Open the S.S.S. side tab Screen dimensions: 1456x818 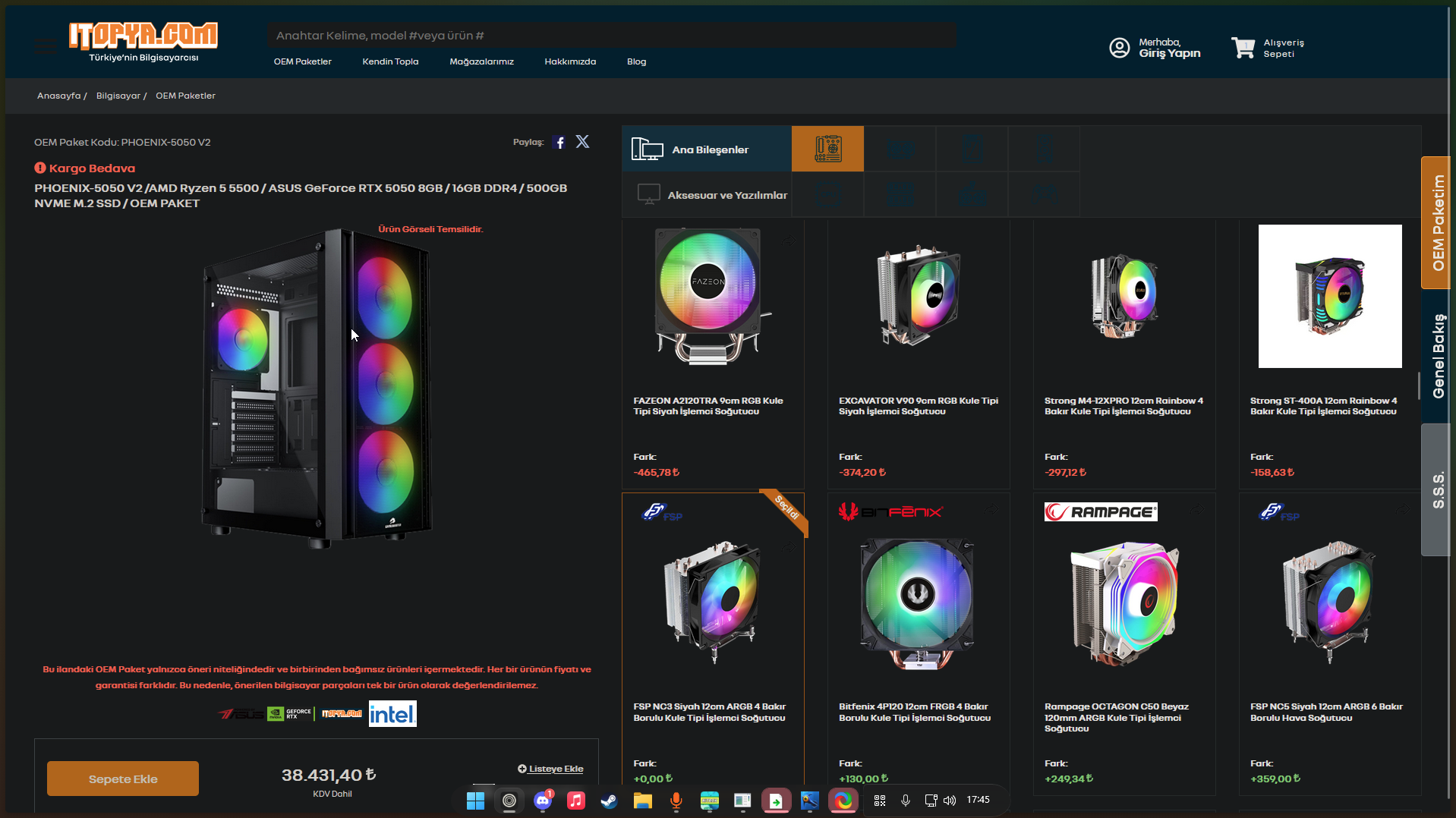coord(1436,489)
